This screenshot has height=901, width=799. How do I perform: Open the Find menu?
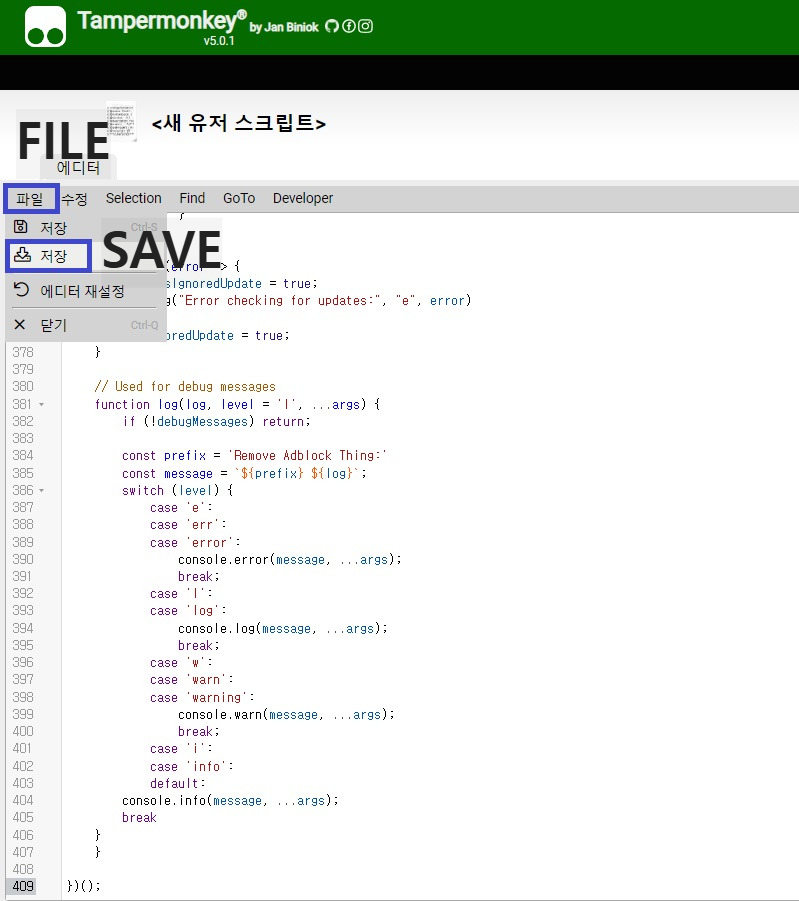point(192,198)
